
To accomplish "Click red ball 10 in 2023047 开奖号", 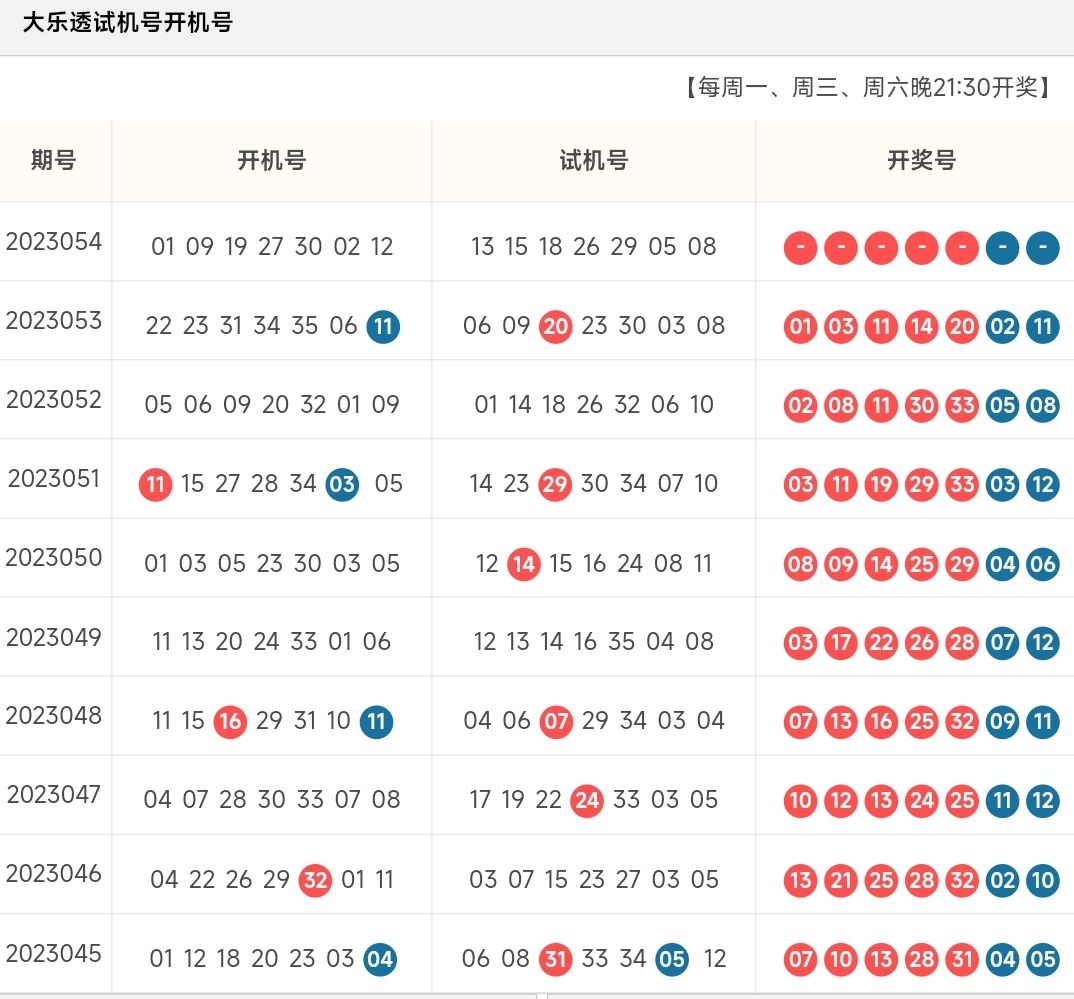I will point(800,800).
